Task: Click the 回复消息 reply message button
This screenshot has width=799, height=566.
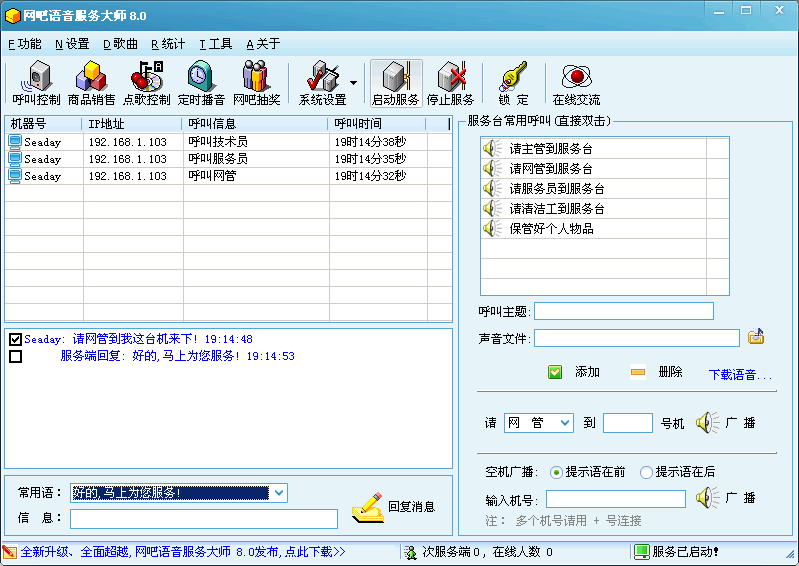Action: point(394,507)
